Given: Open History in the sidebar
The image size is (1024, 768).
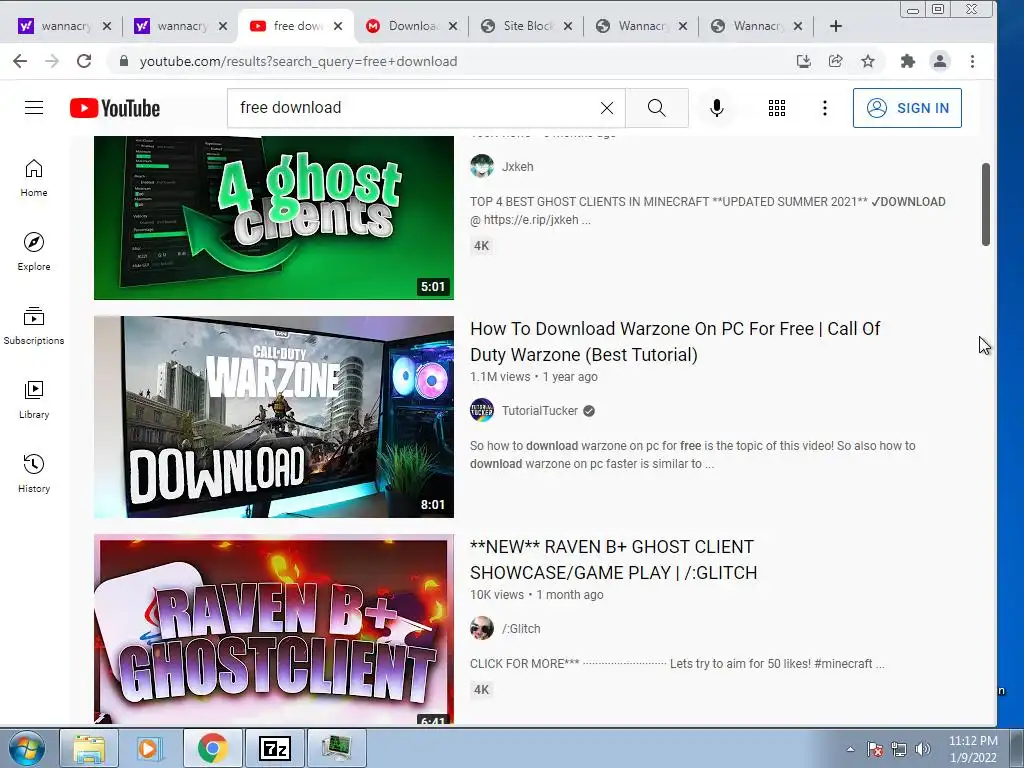Looking at the screenshot, I should (x=34, y=473).
